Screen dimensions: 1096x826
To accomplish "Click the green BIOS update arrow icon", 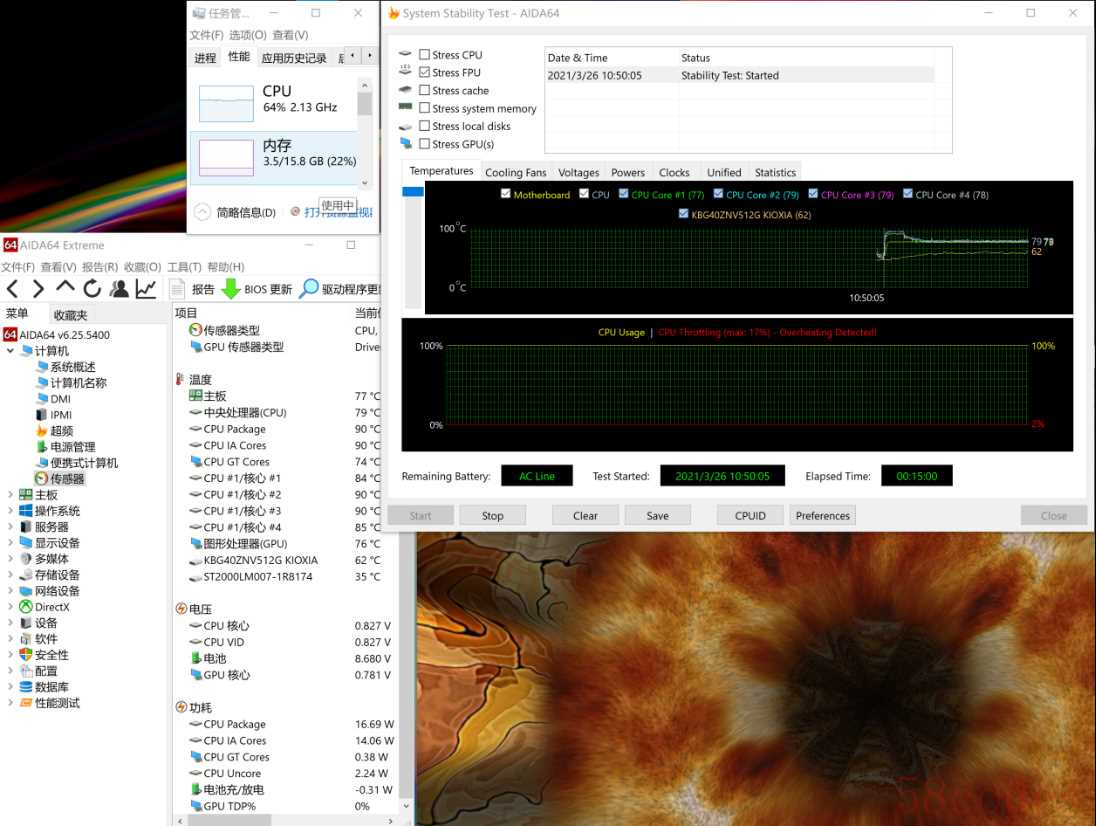I will [x=230, y=289].
